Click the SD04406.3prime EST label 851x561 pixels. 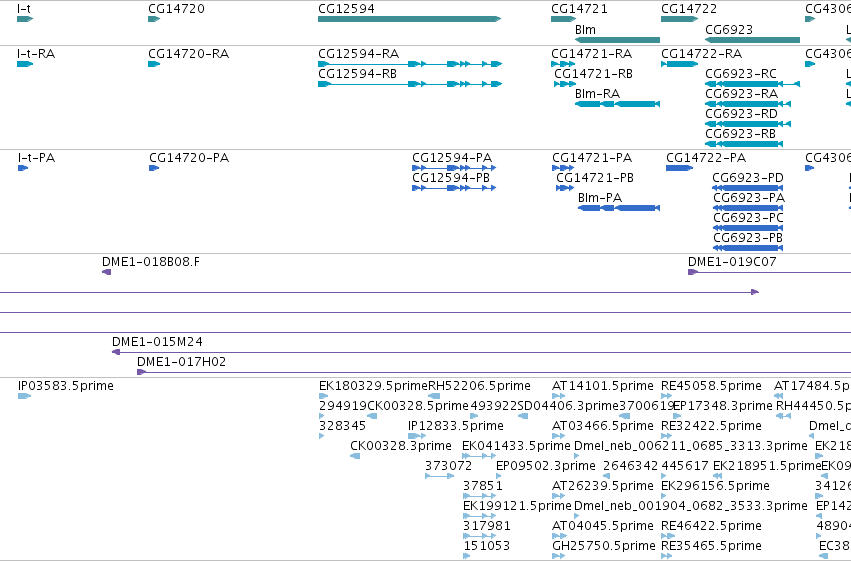(x=568, y=406)
